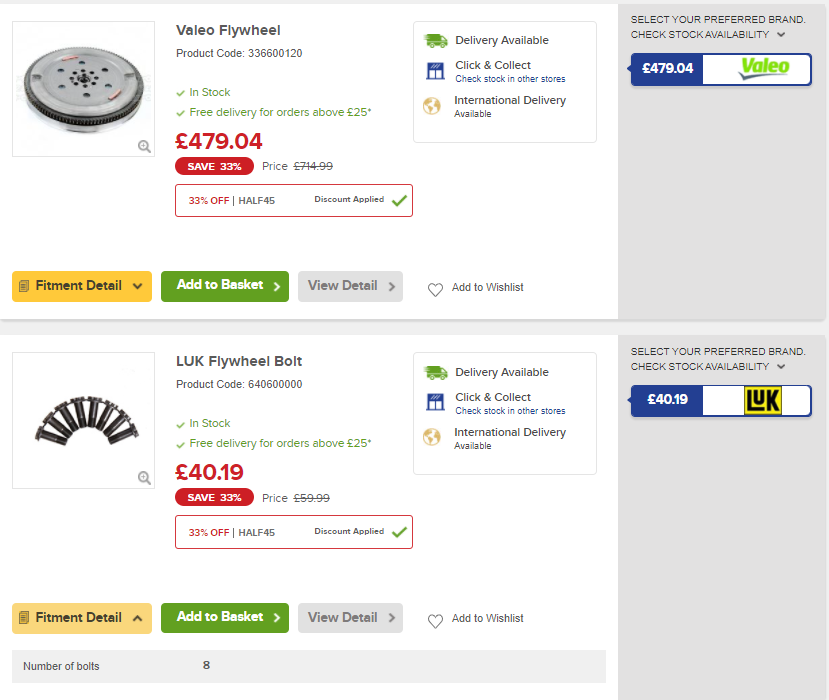Screen dimensions: 829x700
Task: Click Valeo Click & Collect store icon
Action: [x=435, y=71]
